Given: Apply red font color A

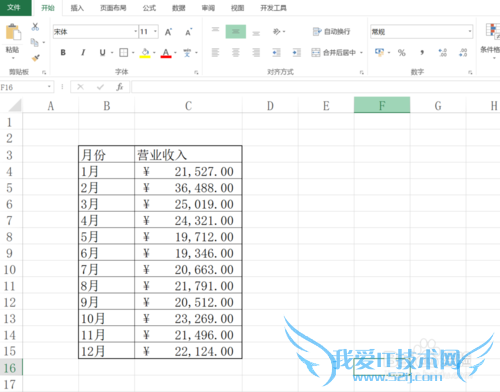Looking at the screenshot, I should 166,53.
